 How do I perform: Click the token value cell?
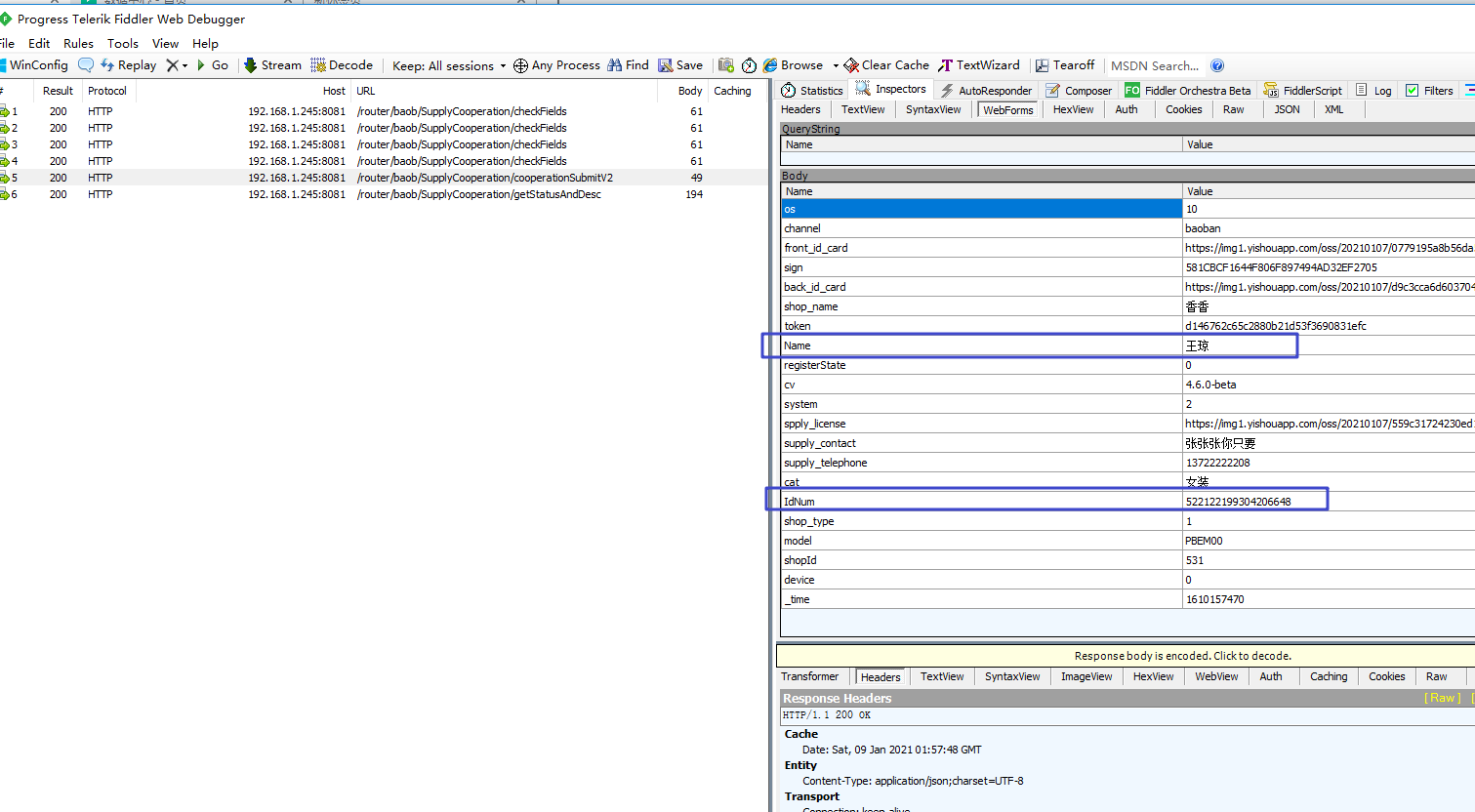(x=1329, y=326)
